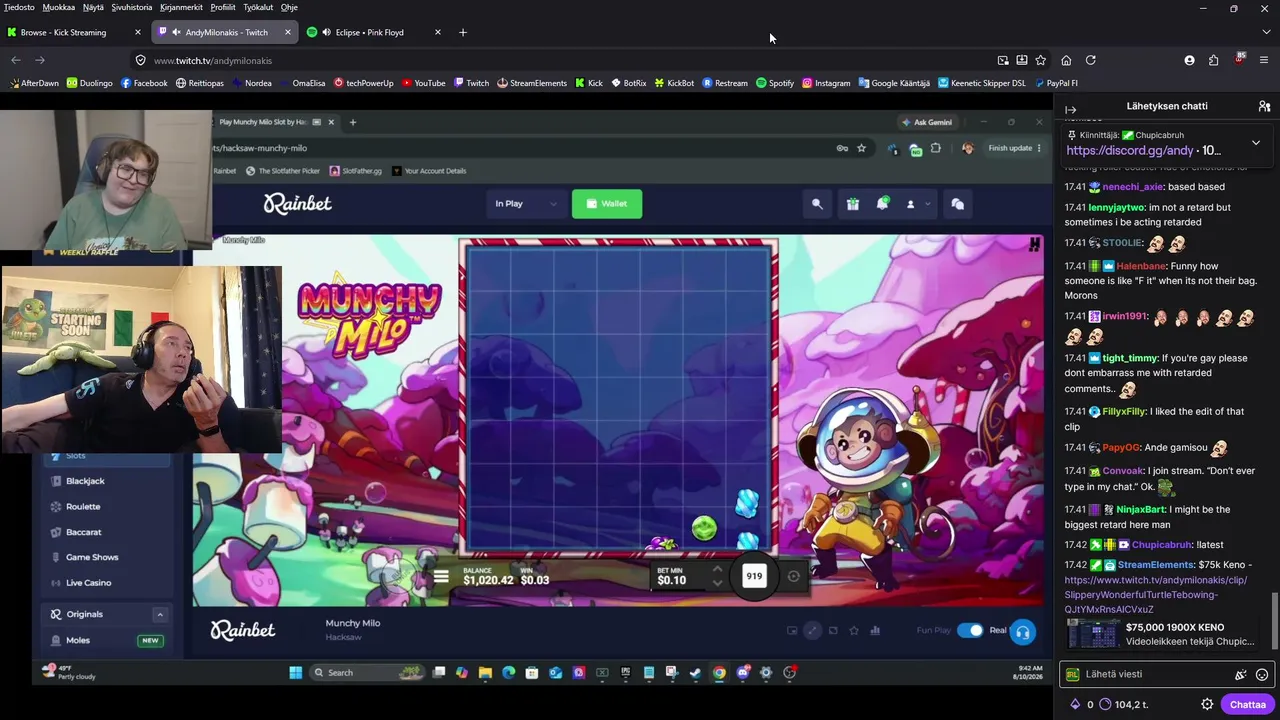Expand the game to fullscreen with arrows icon
The width and height of the screenshot is (1280, 720).
[x=812, y=630]
